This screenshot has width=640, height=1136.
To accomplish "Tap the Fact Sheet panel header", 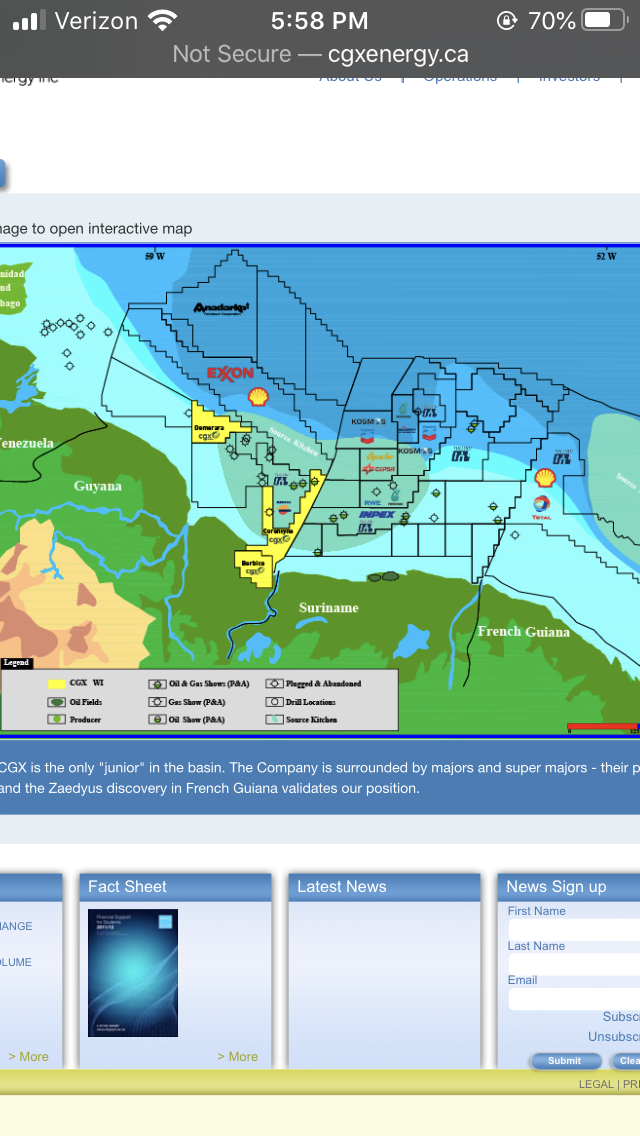I will (175, 887).
